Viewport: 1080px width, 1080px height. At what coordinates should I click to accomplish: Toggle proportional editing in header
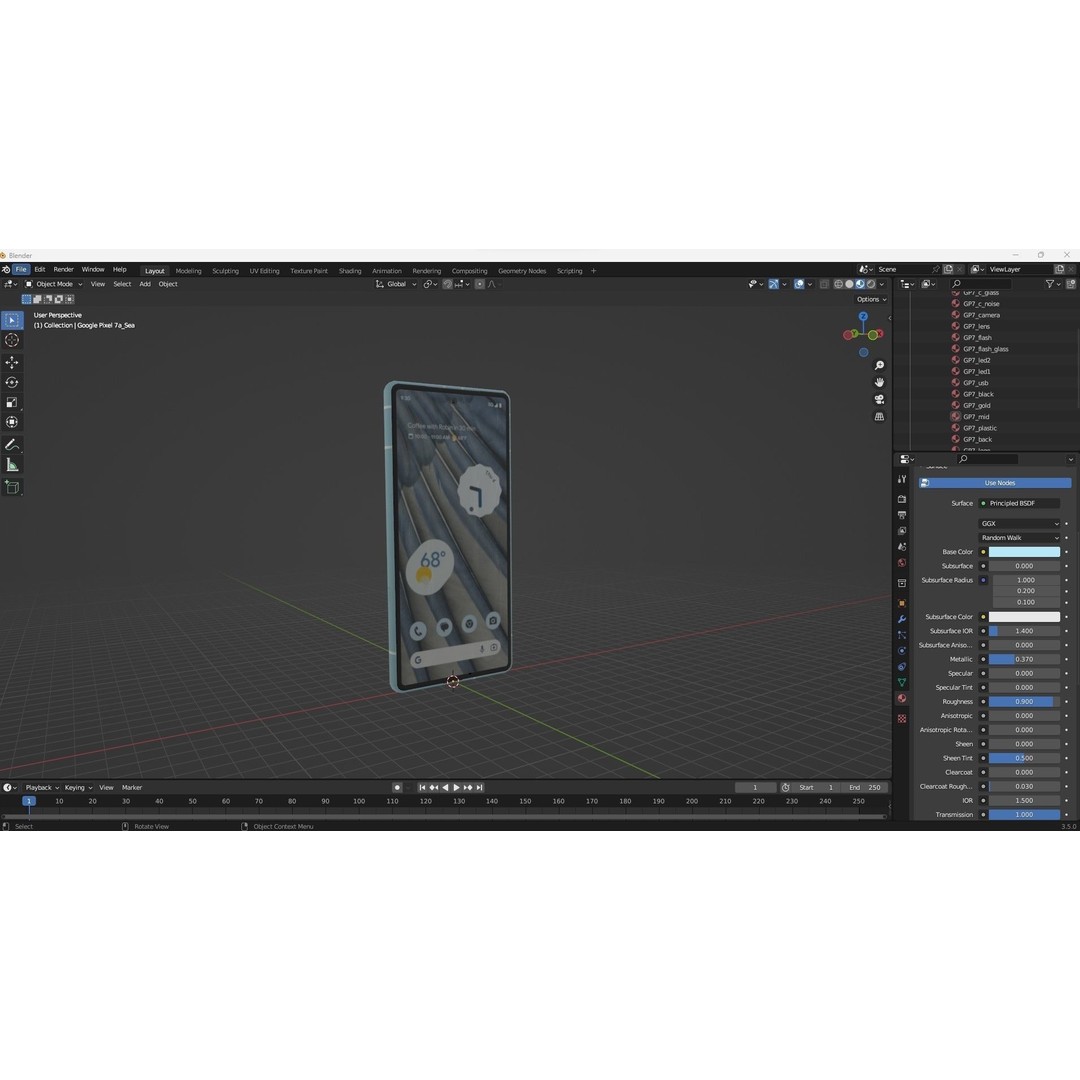coord(480,284)
